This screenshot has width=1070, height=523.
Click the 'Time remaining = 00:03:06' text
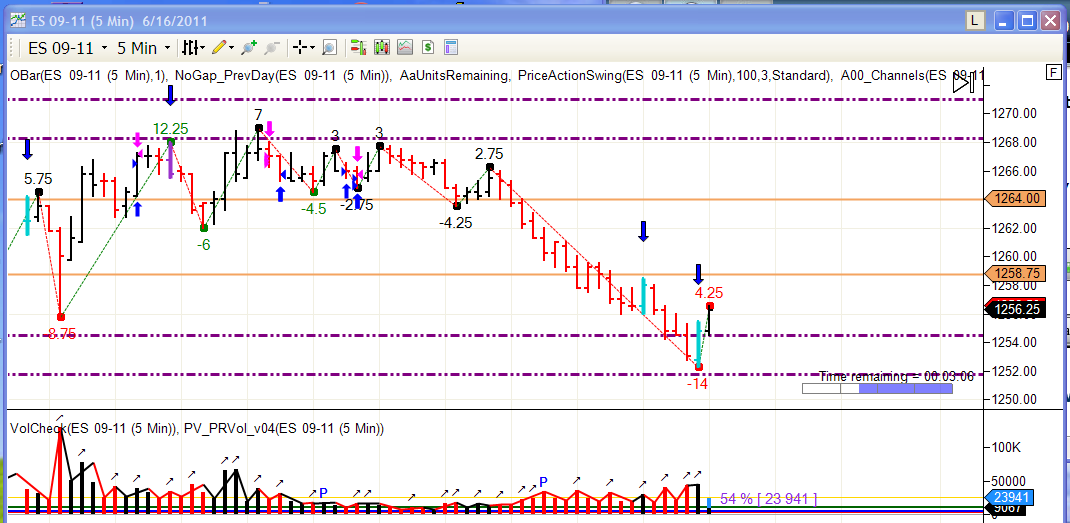click(x=896, y=376)
